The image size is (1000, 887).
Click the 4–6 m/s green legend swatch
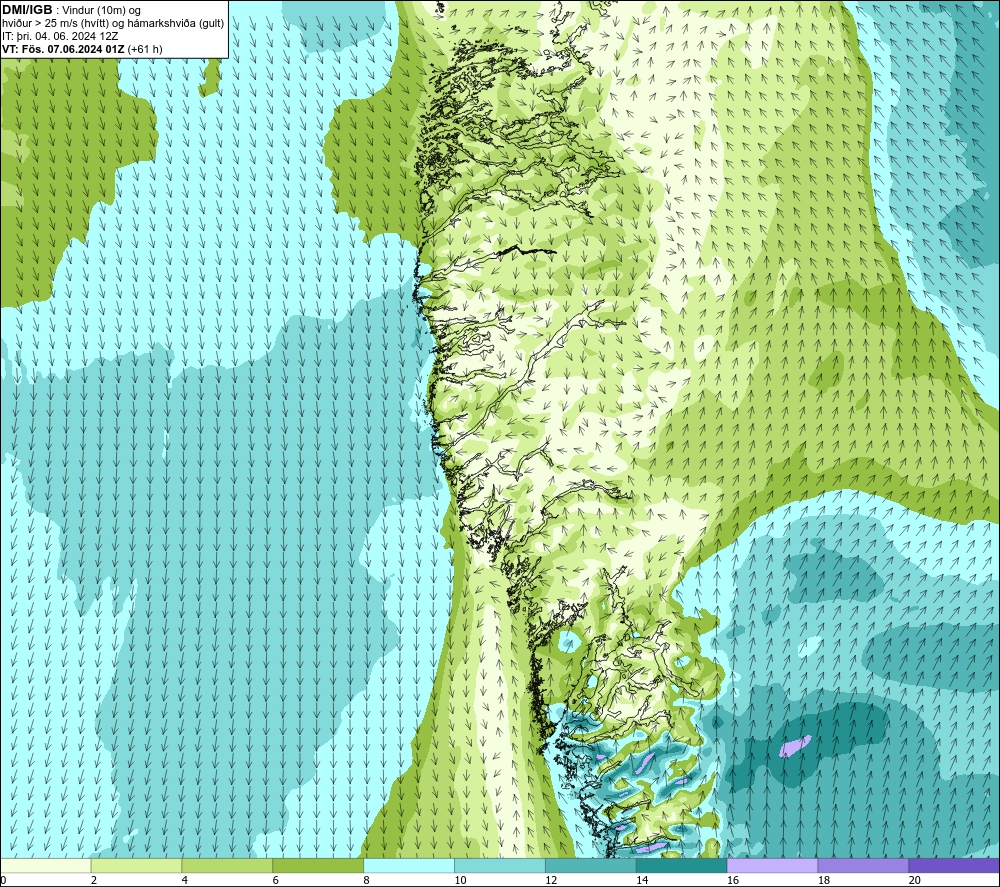click(227, 865)
